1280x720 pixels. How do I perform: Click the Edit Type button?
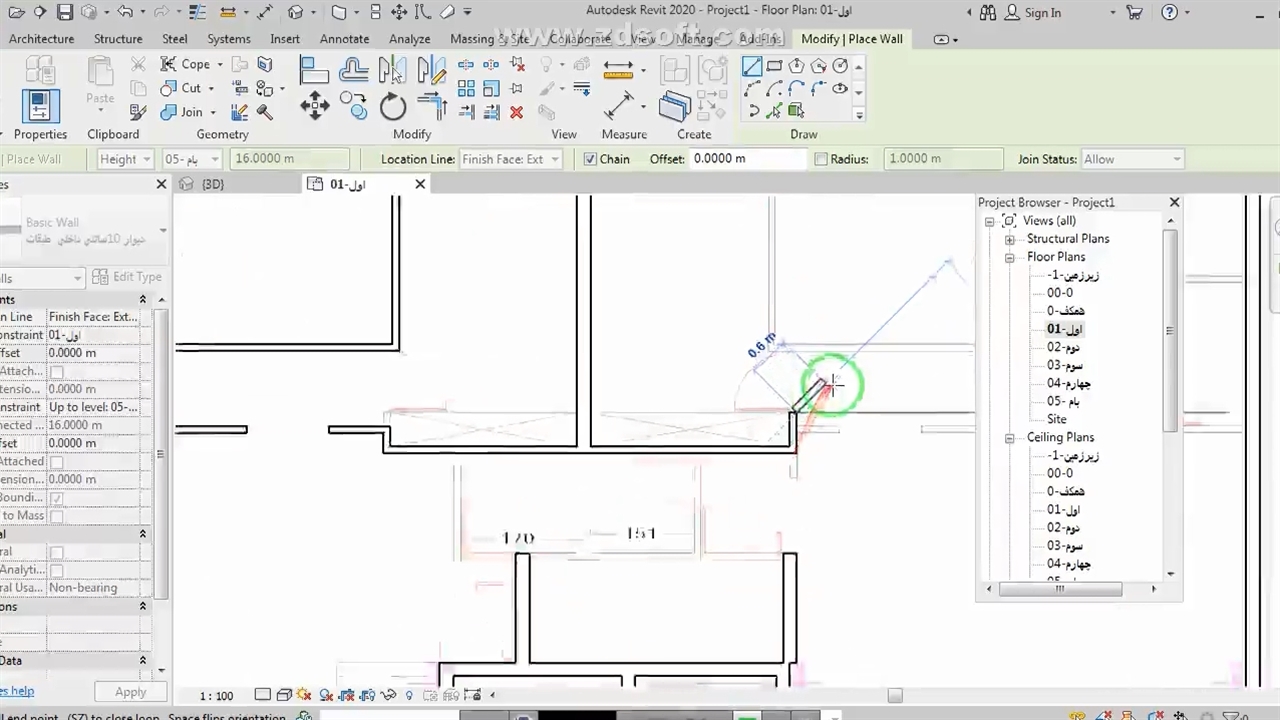[127, 277]
